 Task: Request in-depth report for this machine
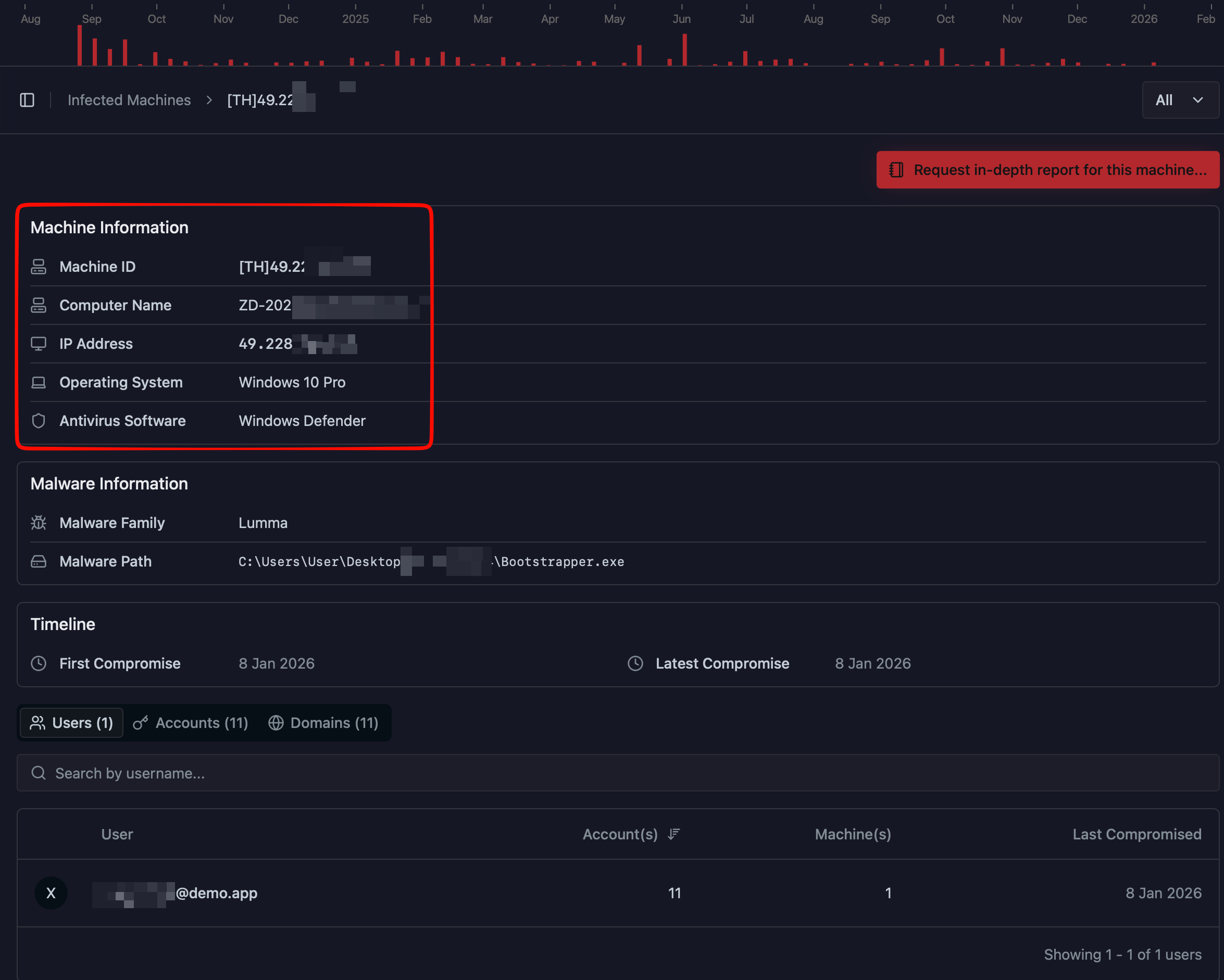[1047, 170]
